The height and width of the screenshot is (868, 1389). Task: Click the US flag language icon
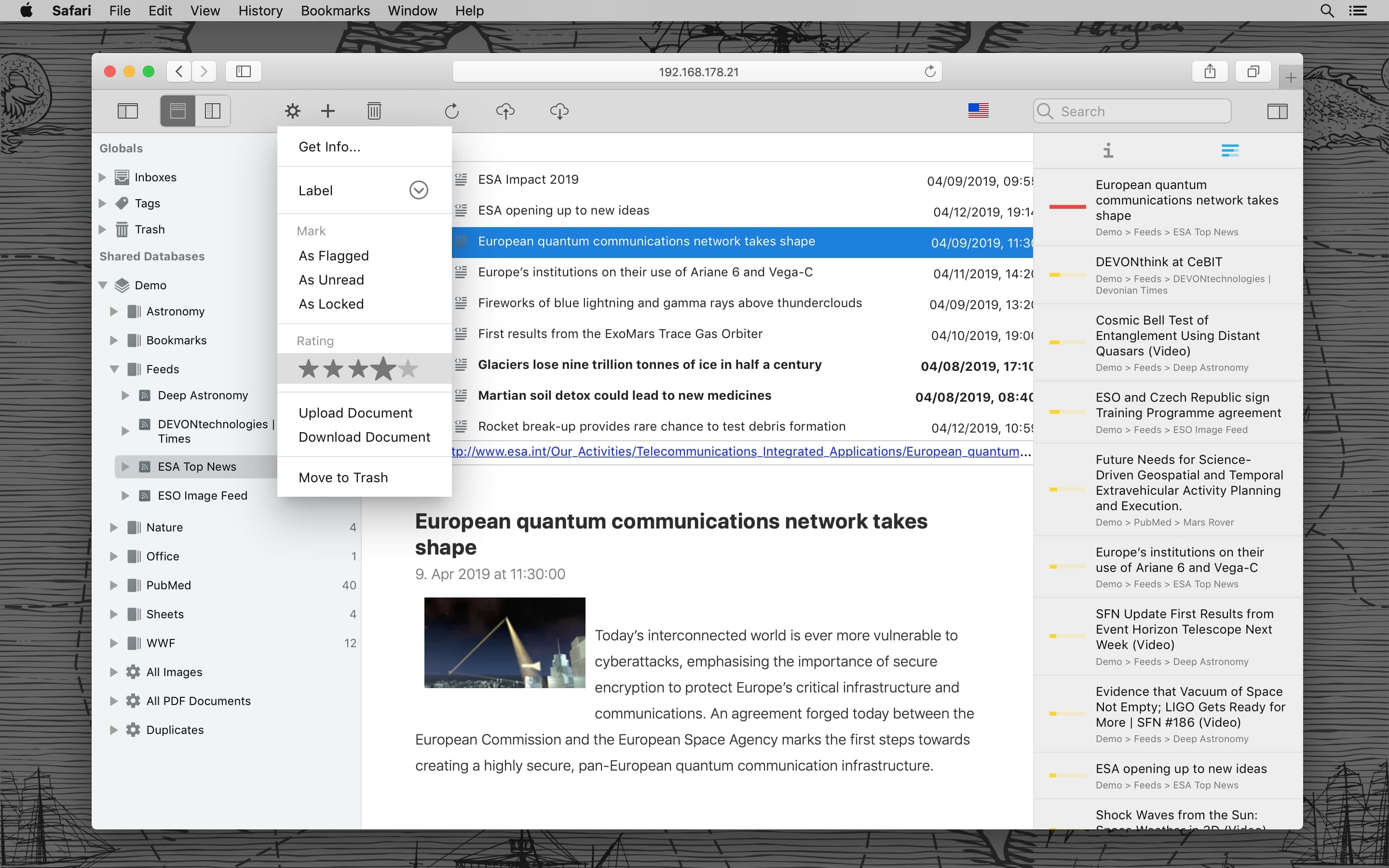click(x=978, y=110)
